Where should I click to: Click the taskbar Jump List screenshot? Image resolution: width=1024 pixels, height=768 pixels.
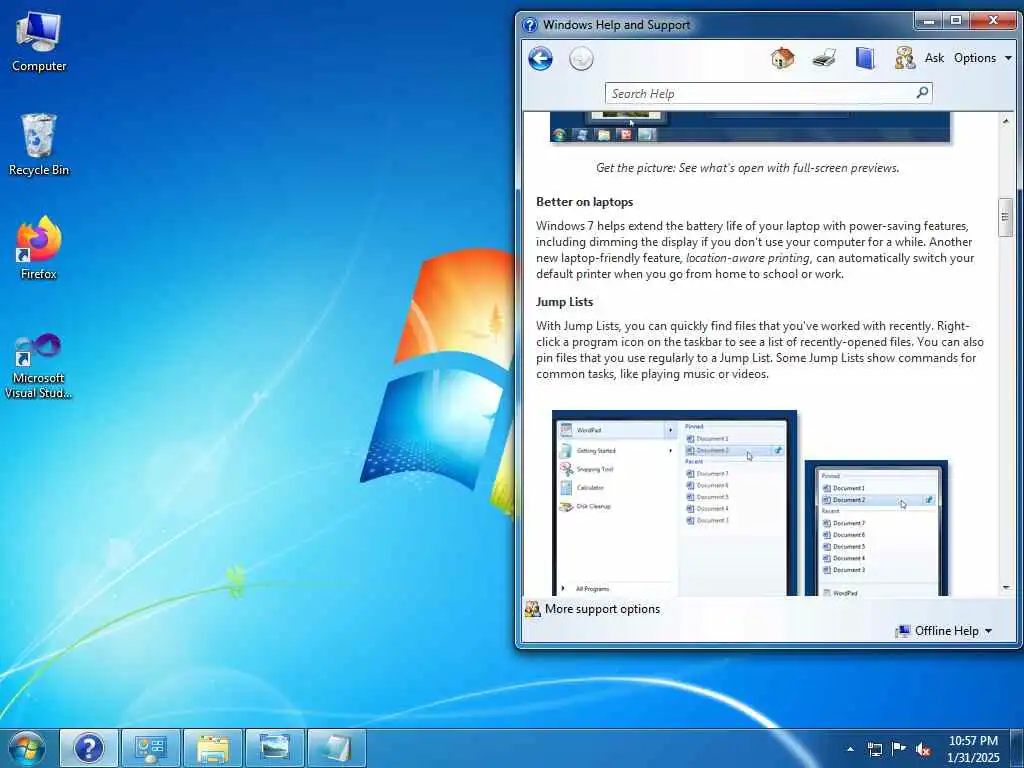click(876, 528)
